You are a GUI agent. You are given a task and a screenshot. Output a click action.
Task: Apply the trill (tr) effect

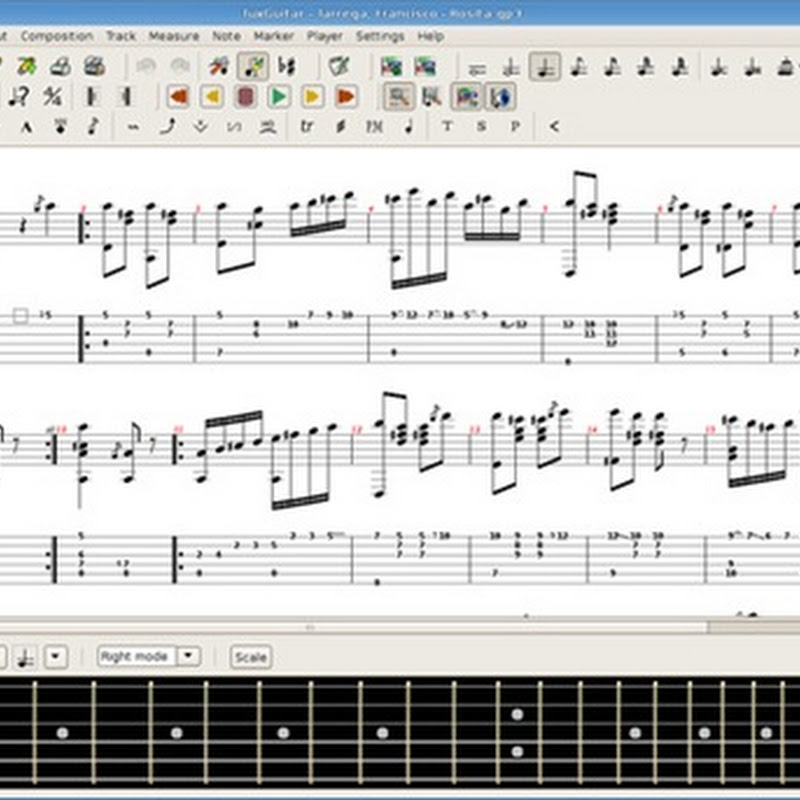(x=307, y=127)
